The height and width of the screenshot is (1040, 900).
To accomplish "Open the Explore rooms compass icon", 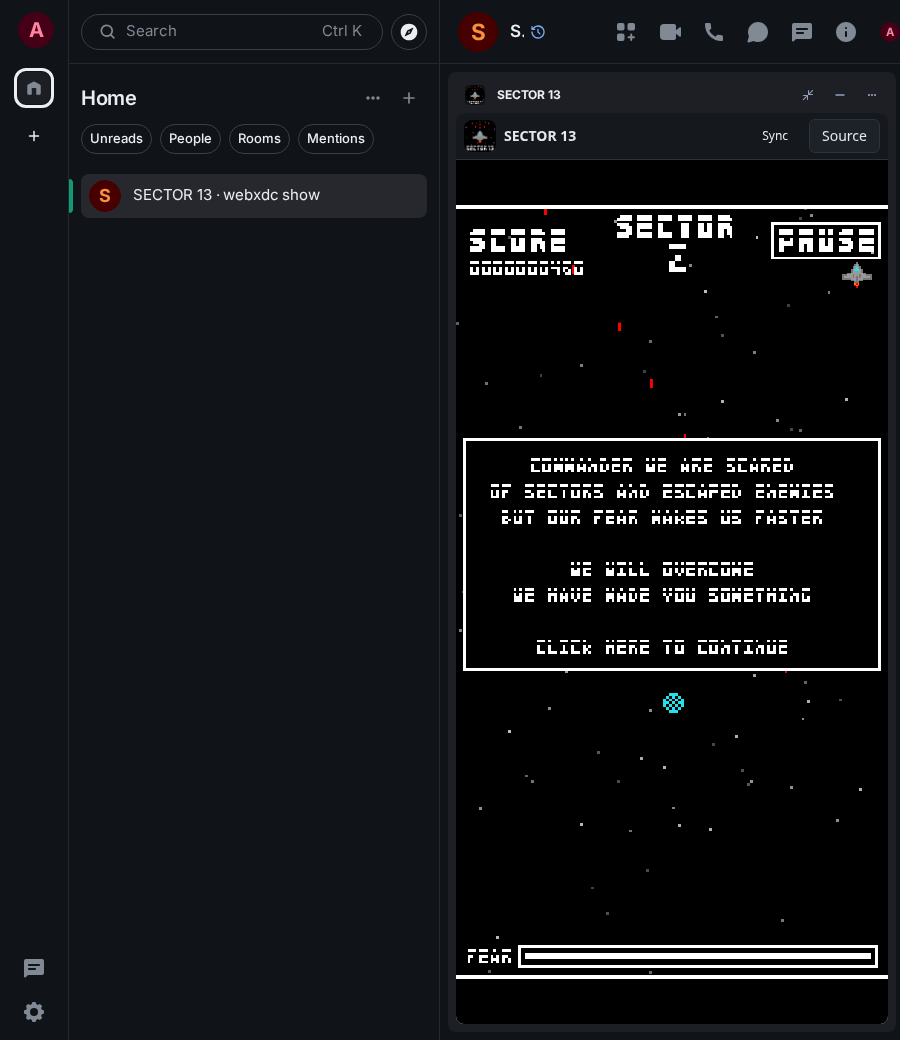I will pyautogui.click(x=409, y=32).
